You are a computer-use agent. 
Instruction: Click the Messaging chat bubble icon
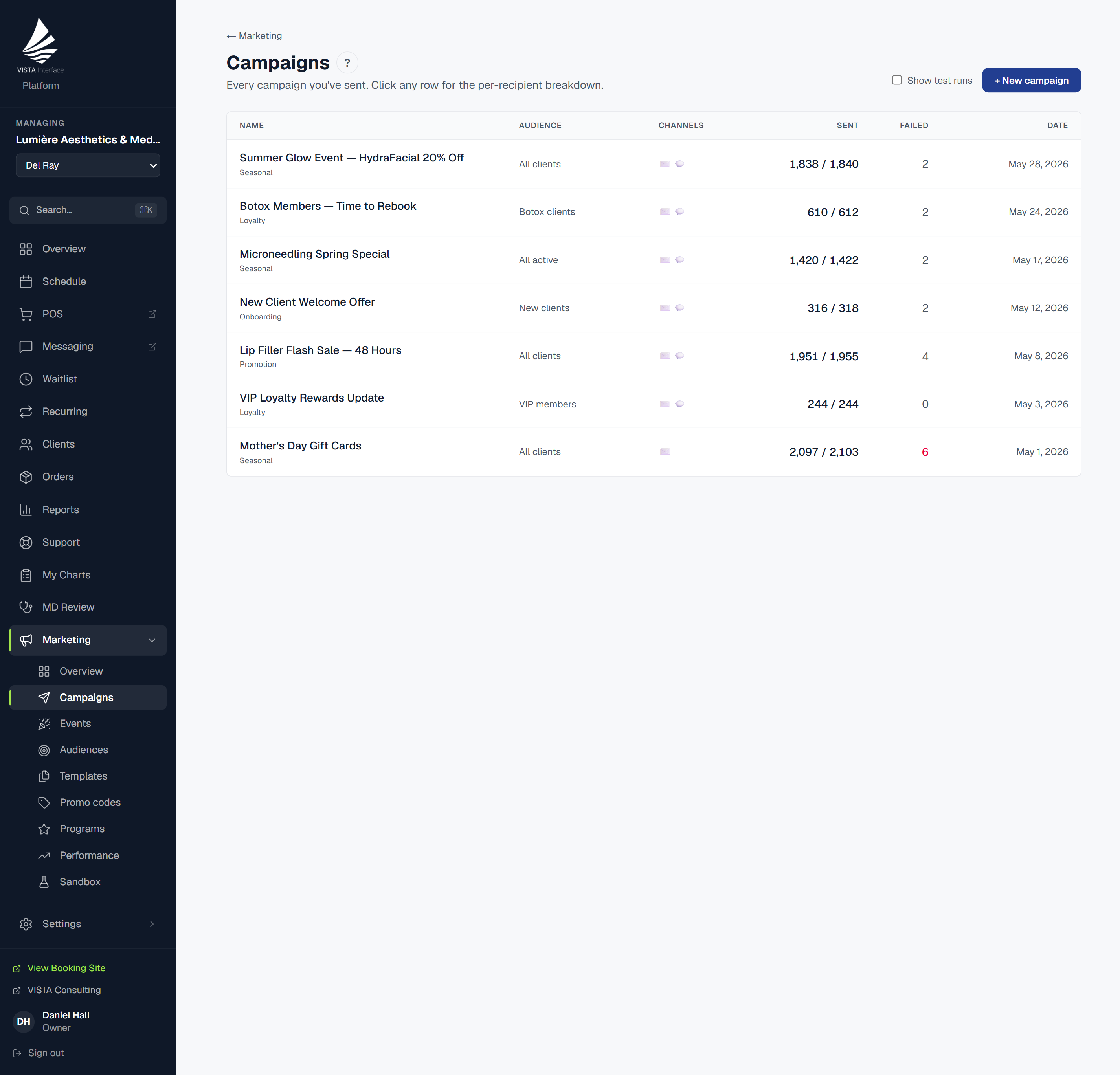click(26, 347)
